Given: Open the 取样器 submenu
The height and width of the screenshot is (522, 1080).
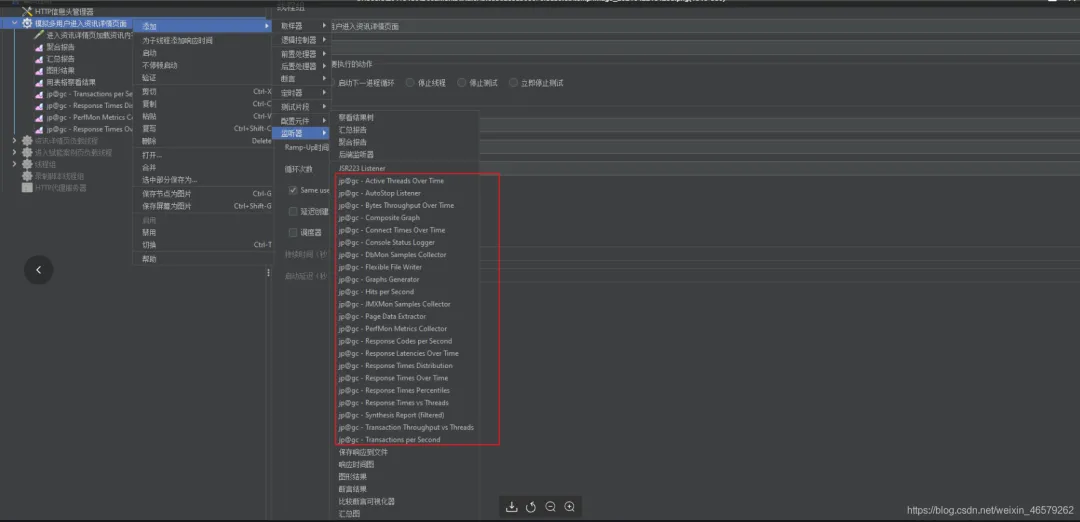Looking at the screenshot, I should click(x=302, y=26).
